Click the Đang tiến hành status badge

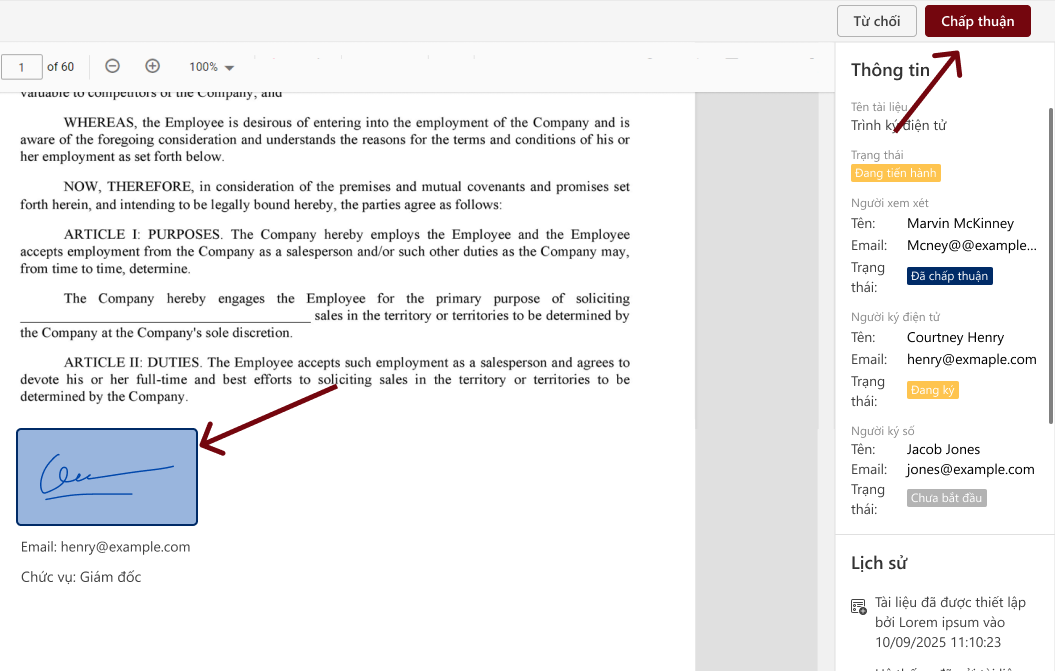(895, 173)
